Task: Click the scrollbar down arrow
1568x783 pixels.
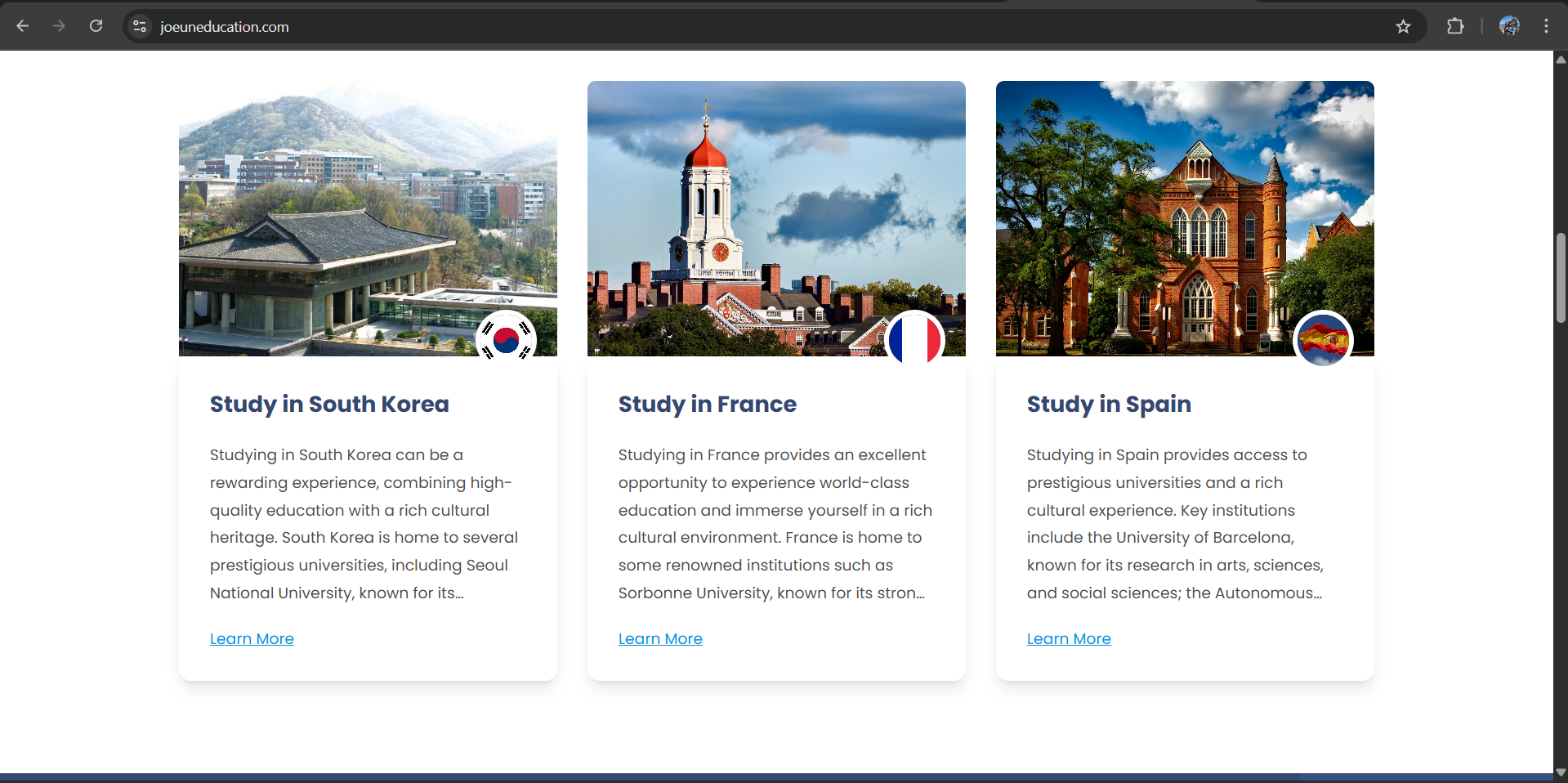Action: pyautogui.click(x=1561, y=772)
